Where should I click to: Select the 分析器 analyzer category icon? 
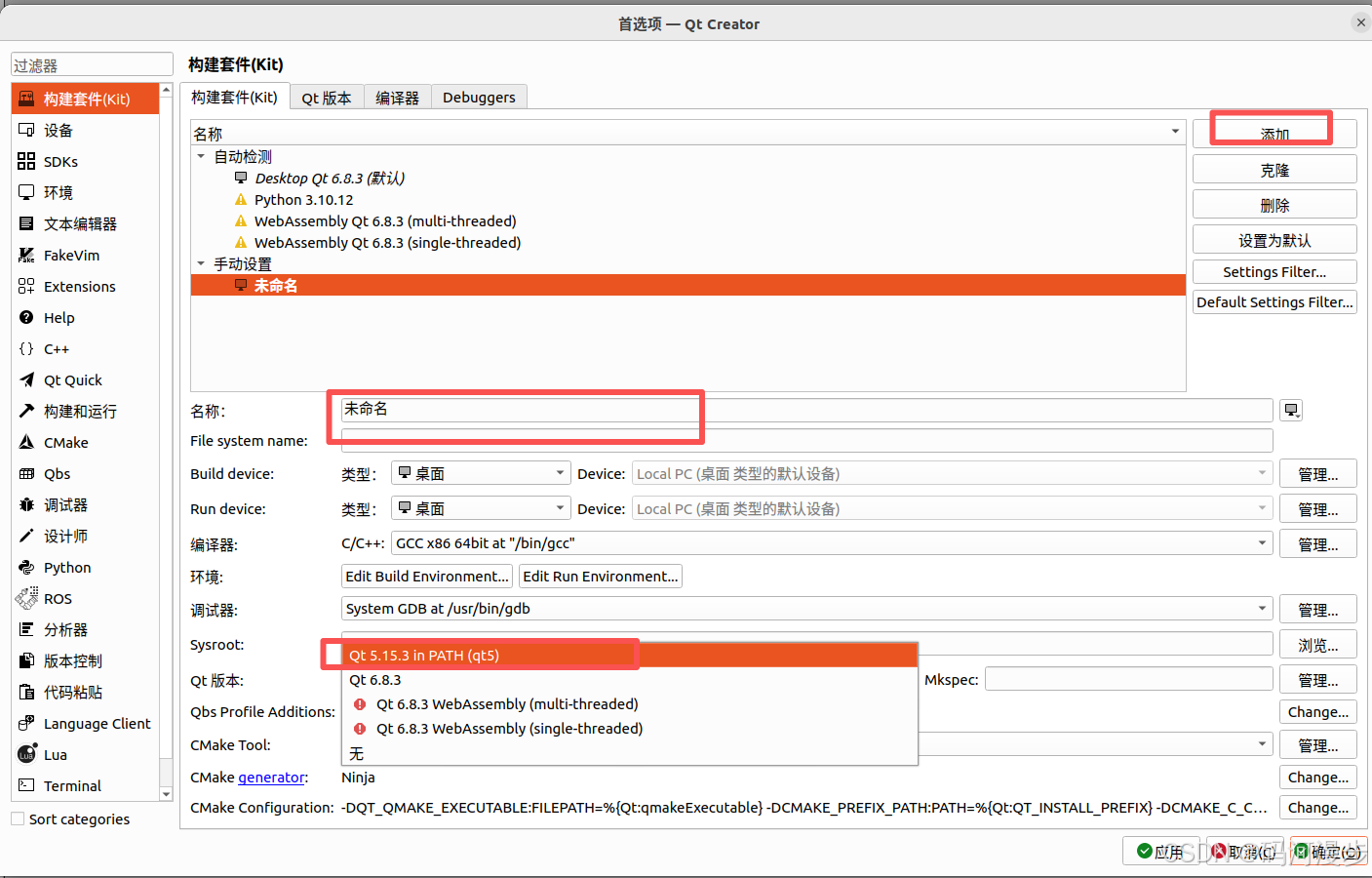(x=26, y=629)
